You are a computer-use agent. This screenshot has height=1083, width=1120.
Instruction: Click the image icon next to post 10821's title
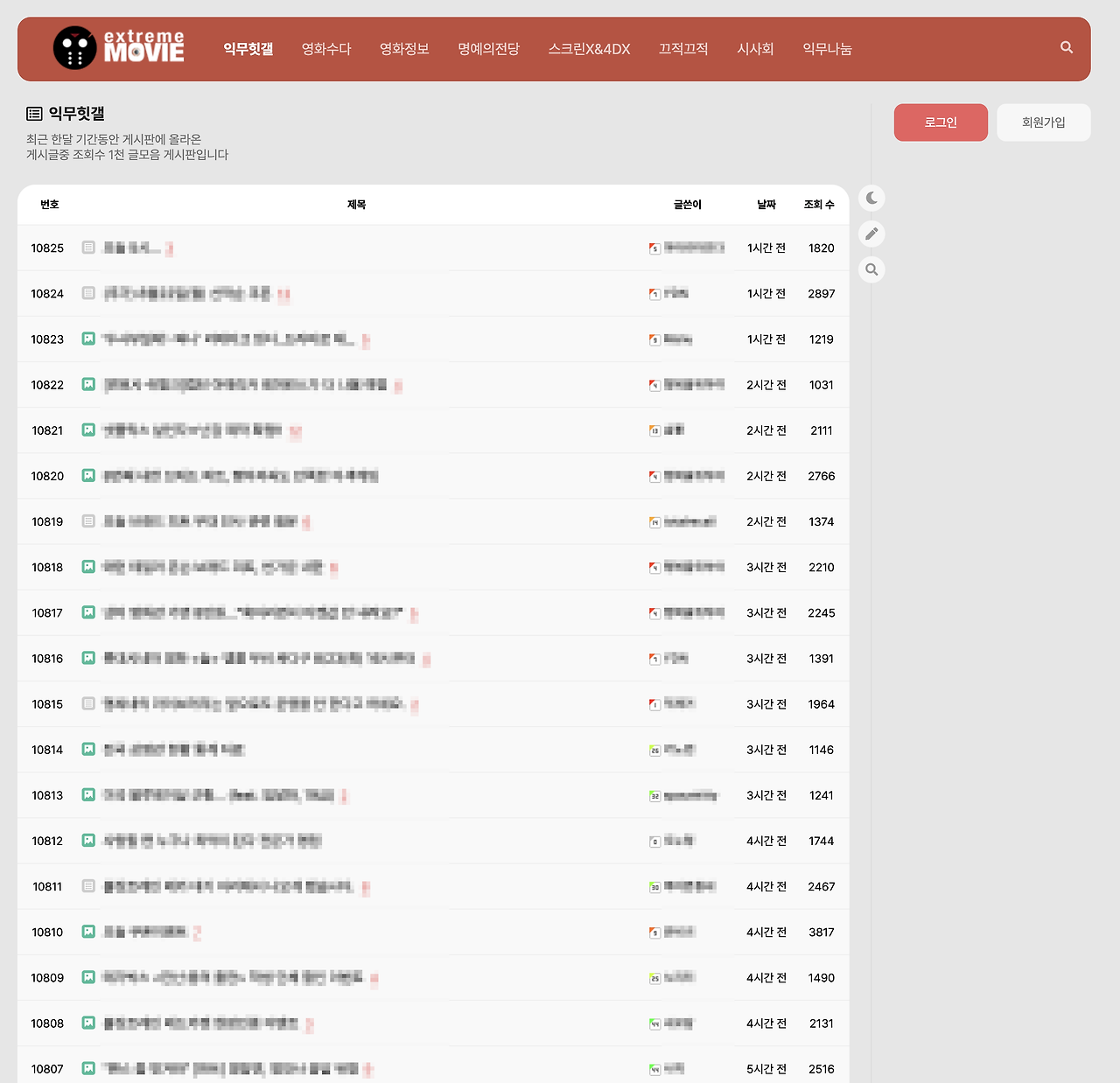(87, 430)
